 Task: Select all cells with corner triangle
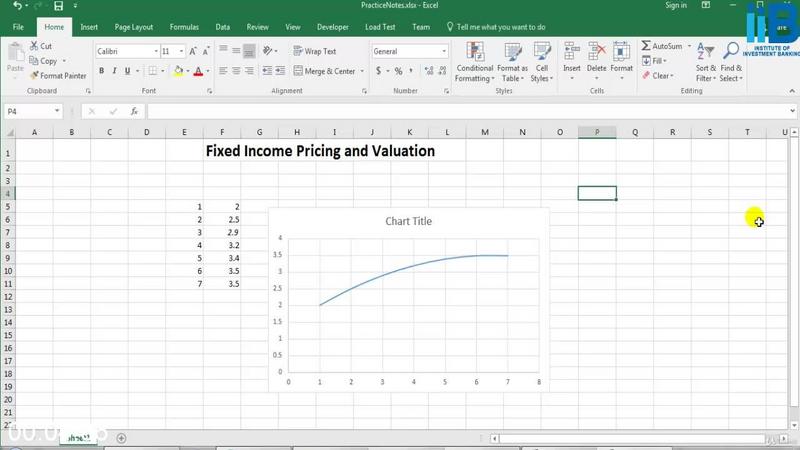tap(9, 132)
